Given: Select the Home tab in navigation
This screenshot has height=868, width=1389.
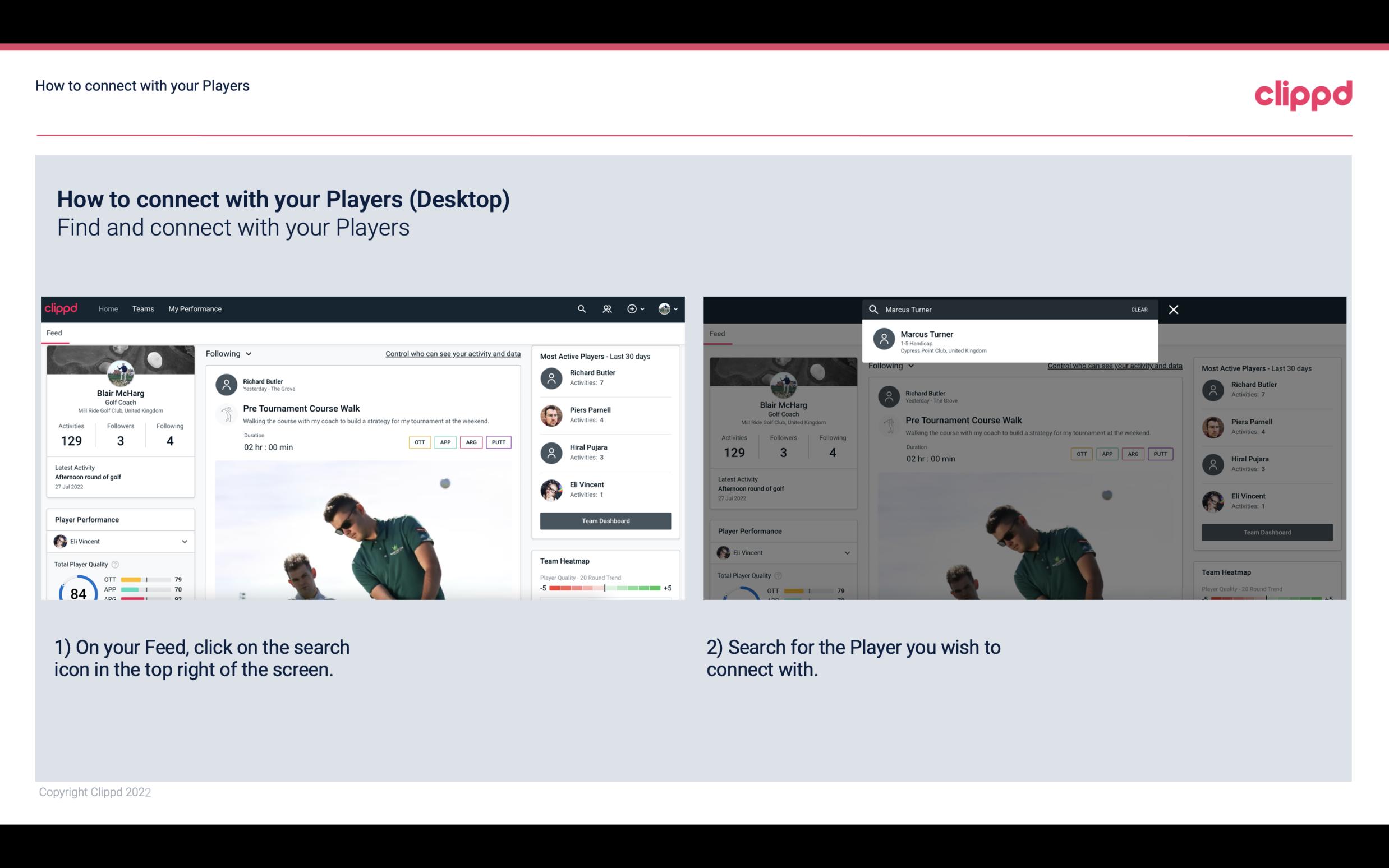Looking at the screenshot, I should (x=108, y=308).
